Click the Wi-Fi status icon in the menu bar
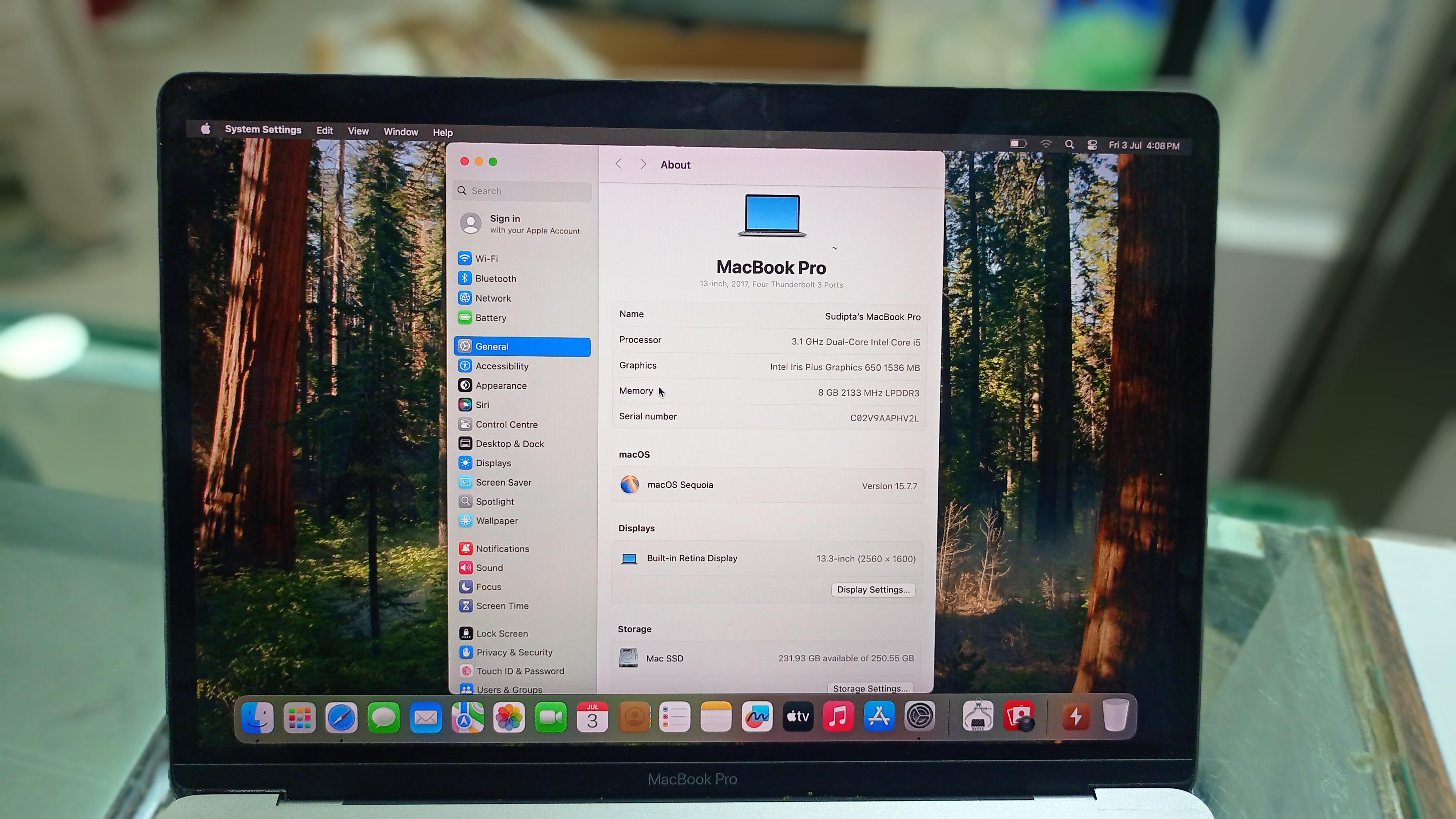Image resolution: width=1456 pixels, height=819 pixels. pyautogui.click(x=1046, y=144)
